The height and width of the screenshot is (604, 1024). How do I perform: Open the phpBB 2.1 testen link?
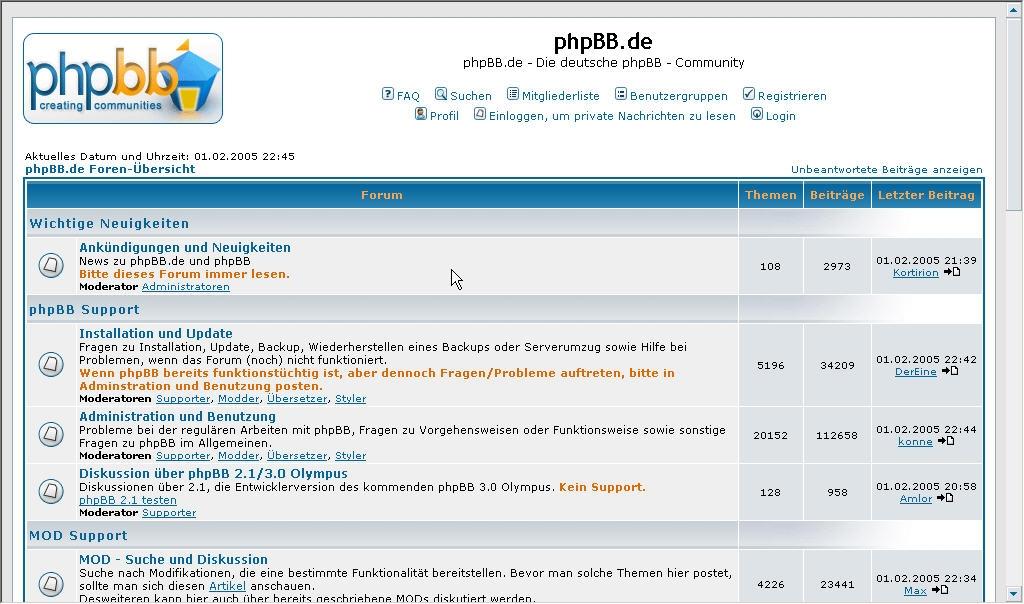click(128, 500)
